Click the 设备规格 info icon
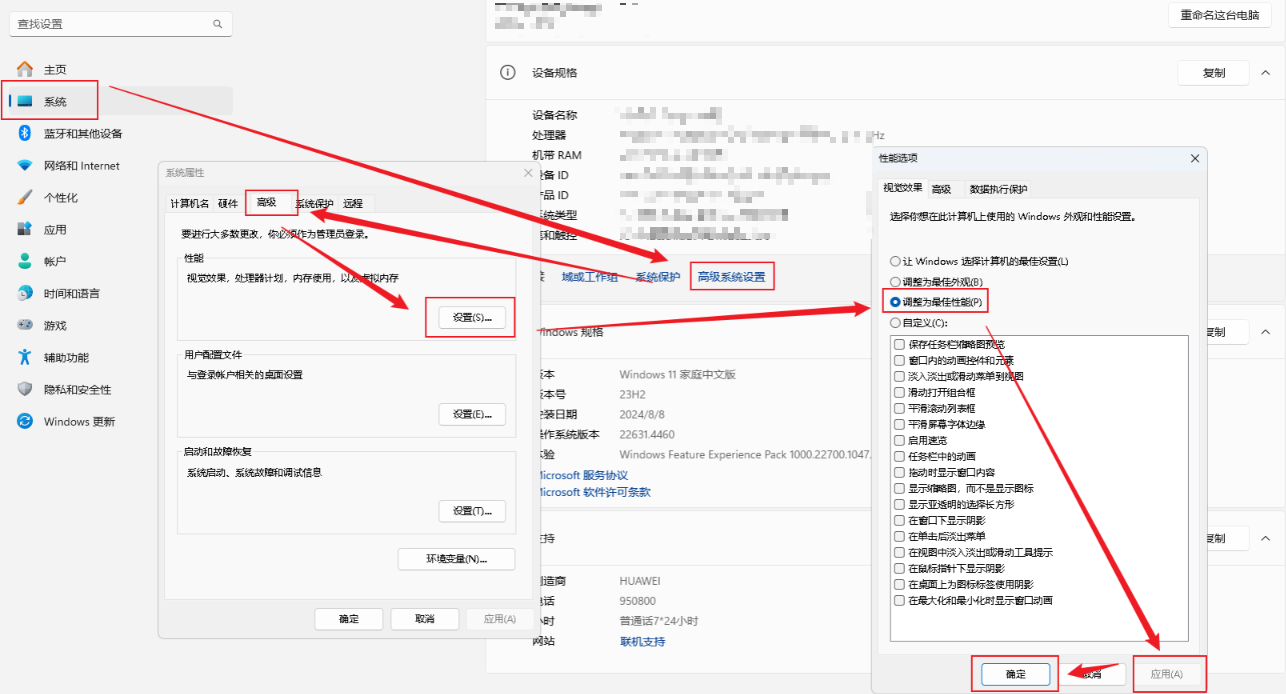The width and height of the screenshot is (1286, 694). 508,73
